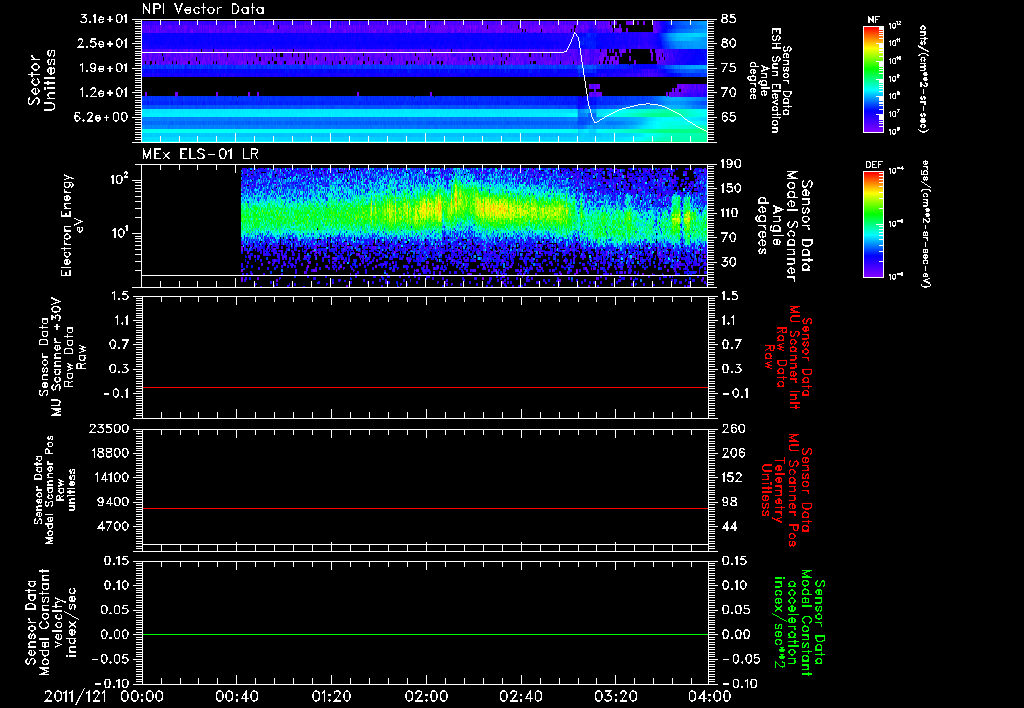
Task: Click the "02:40" time tick label
Action: pos(520,696)
